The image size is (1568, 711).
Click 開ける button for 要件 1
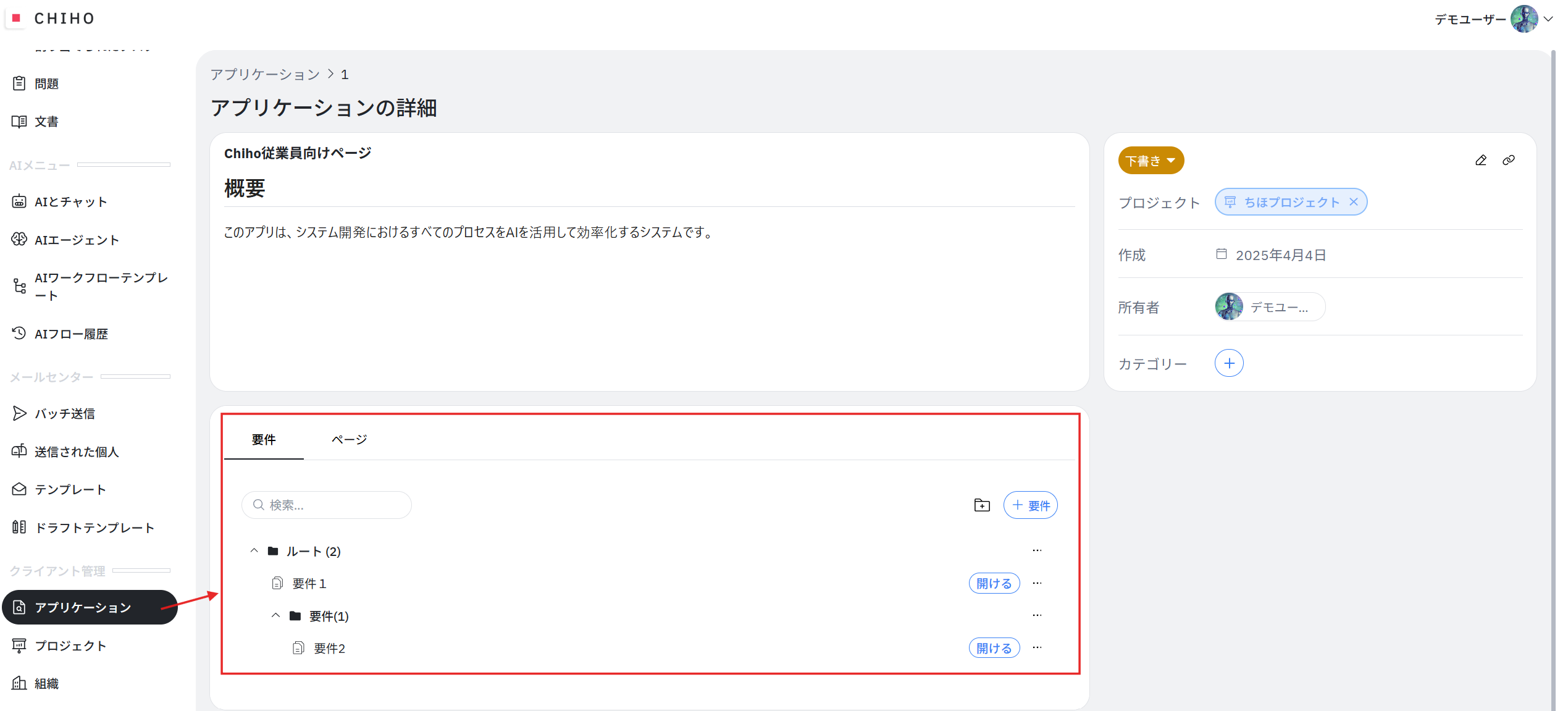point(993,583)
